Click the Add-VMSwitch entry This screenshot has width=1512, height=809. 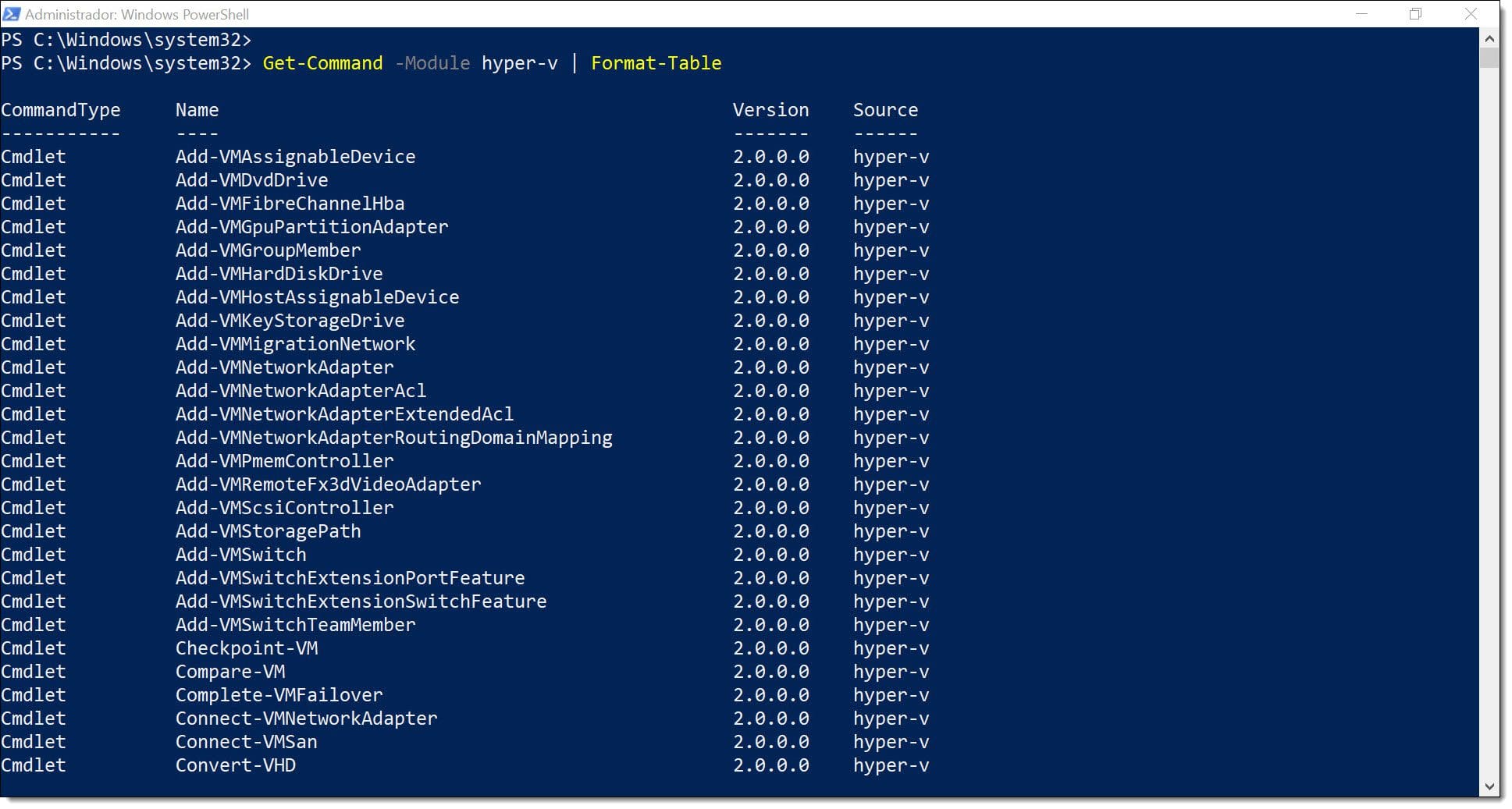[x=240, y=555]
